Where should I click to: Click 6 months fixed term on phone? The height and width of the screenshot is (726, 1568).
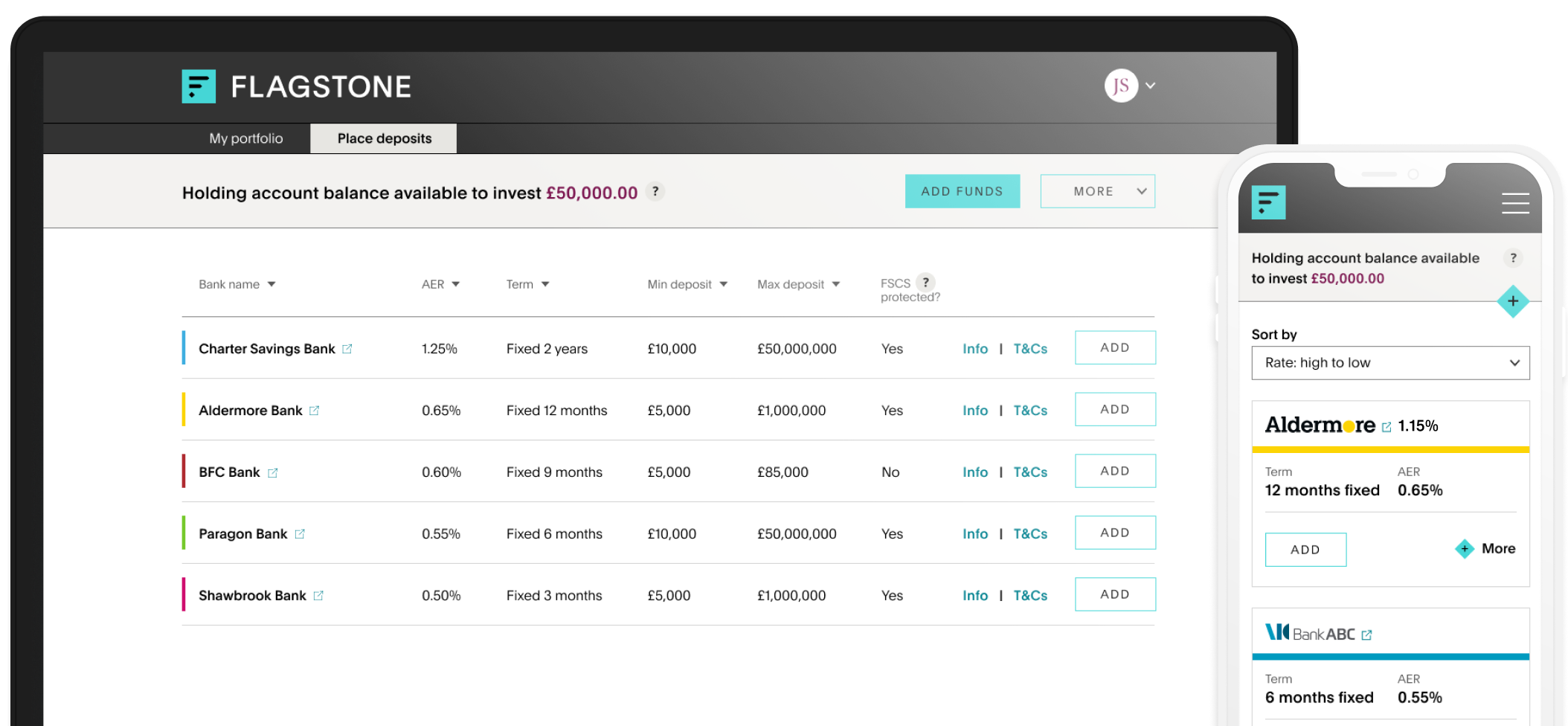[1319, 698]
